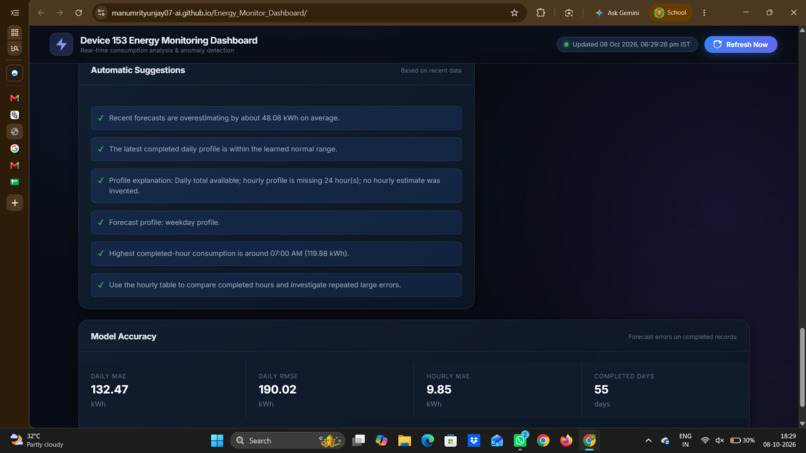The image size is (806, 453).
Task: Select the Daily MAE value 132.47
Action: click(x=109, y=389)
